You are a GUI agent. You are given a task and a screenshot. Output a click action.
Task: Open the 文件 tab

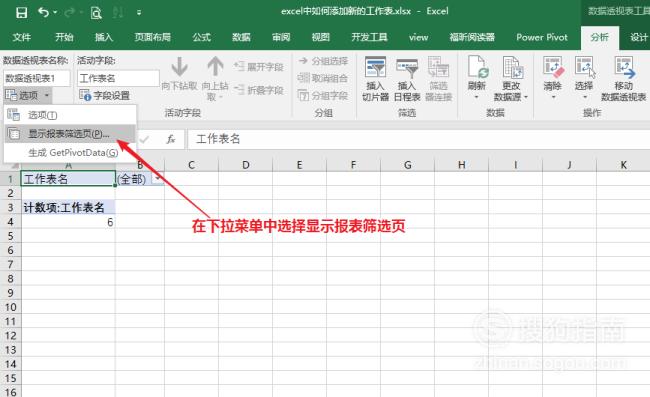[21, 37]
